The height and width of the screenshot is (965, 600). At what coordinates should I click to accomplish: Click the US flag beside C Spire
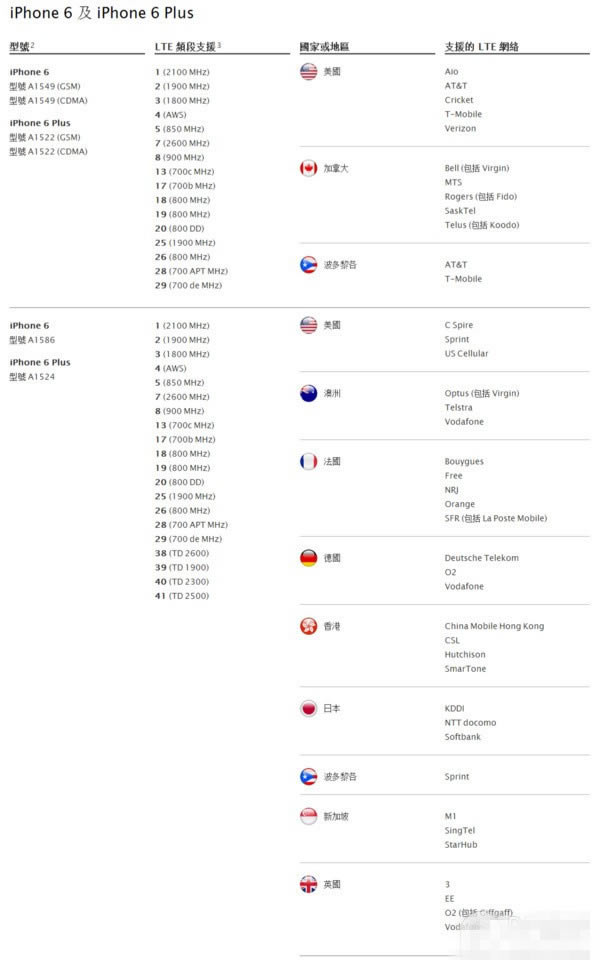click(308, 325)
